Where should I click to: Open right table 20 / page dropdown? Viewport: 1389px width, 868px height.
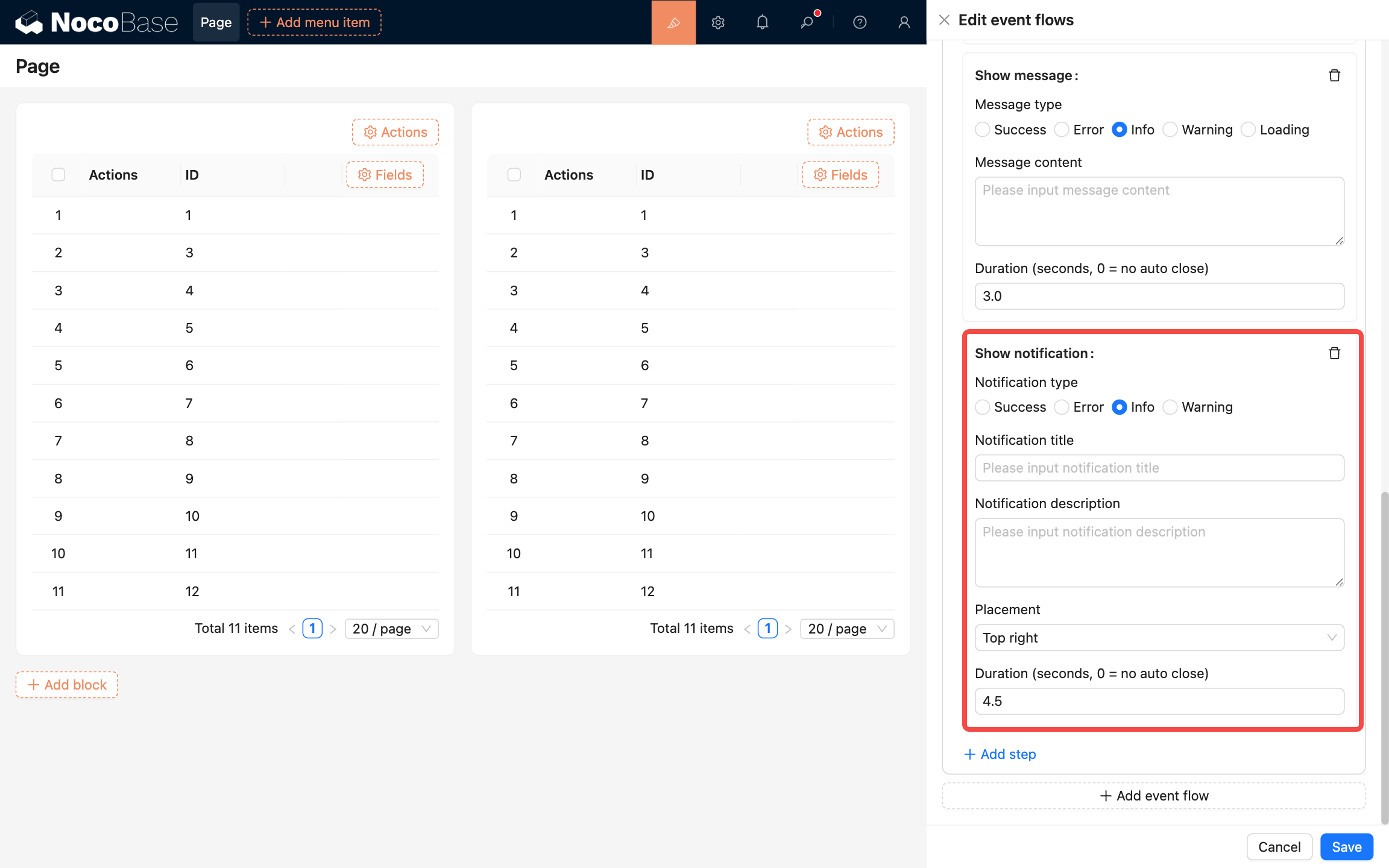pos(846,629)
